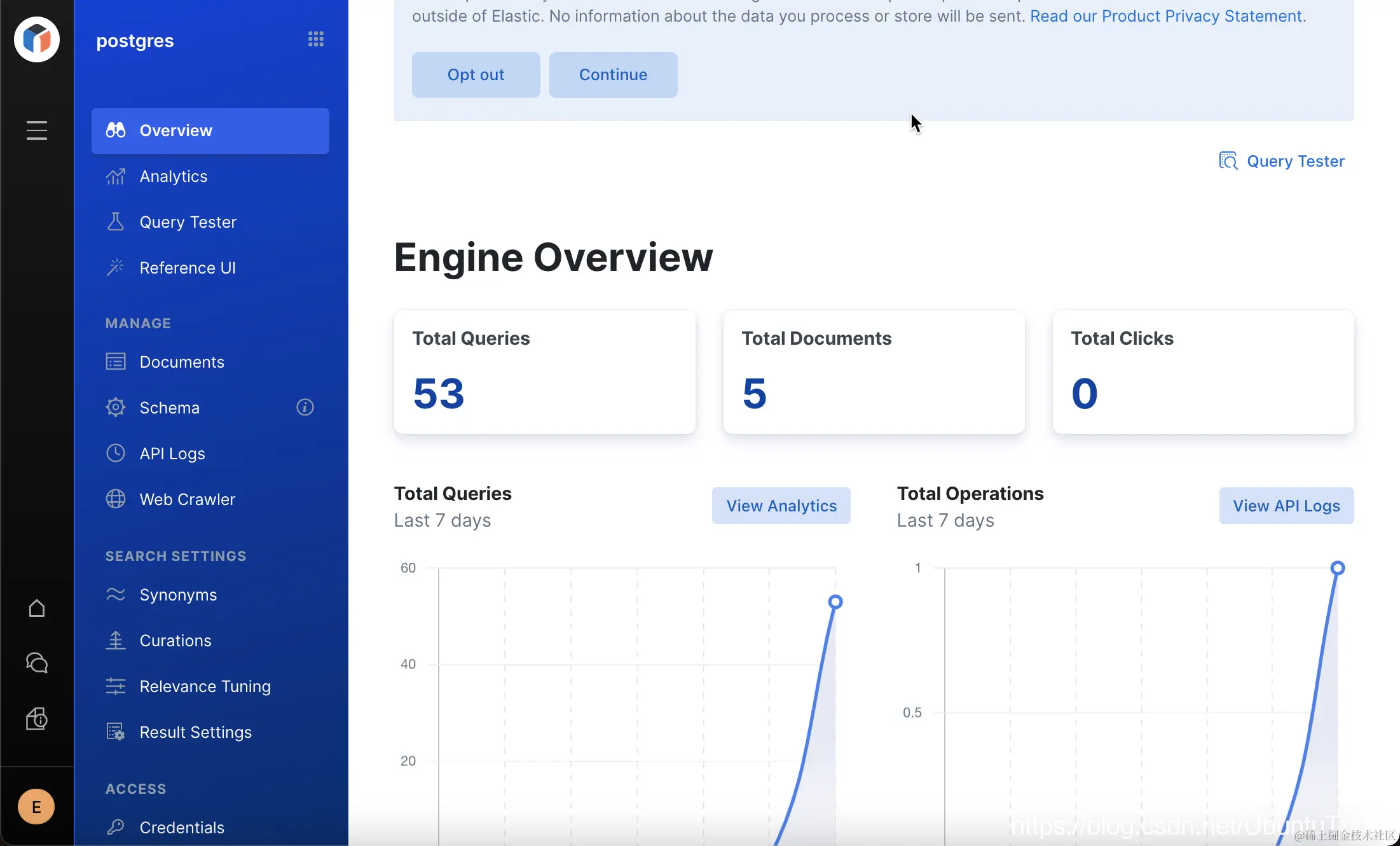The height and width of the screenshot is (846, 1400).
Task: Open the Product Privacy Statement link
Action: pos(1166,16)
